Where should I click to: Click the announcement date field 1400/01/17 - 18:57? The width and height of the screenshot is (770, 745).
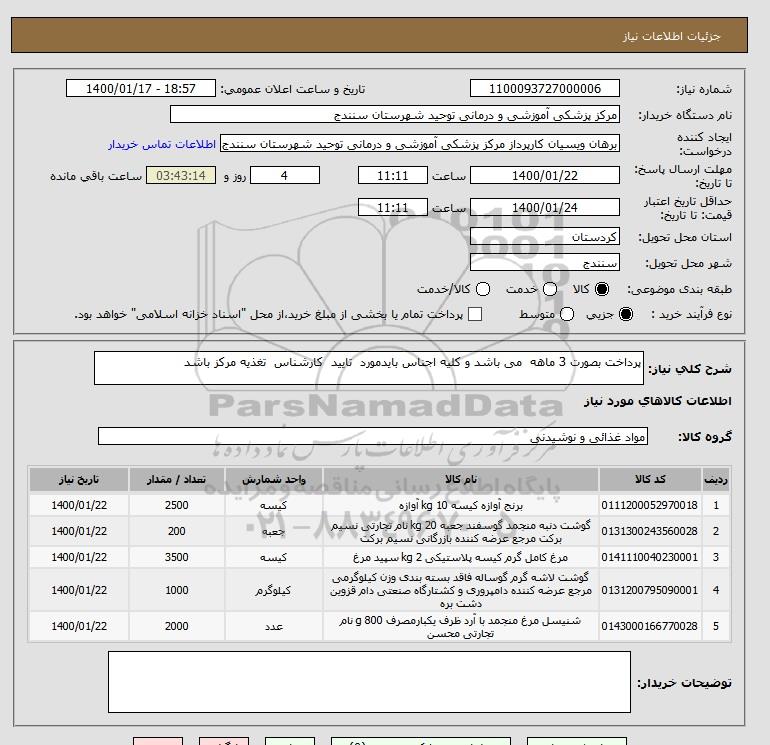pos(141,88)
